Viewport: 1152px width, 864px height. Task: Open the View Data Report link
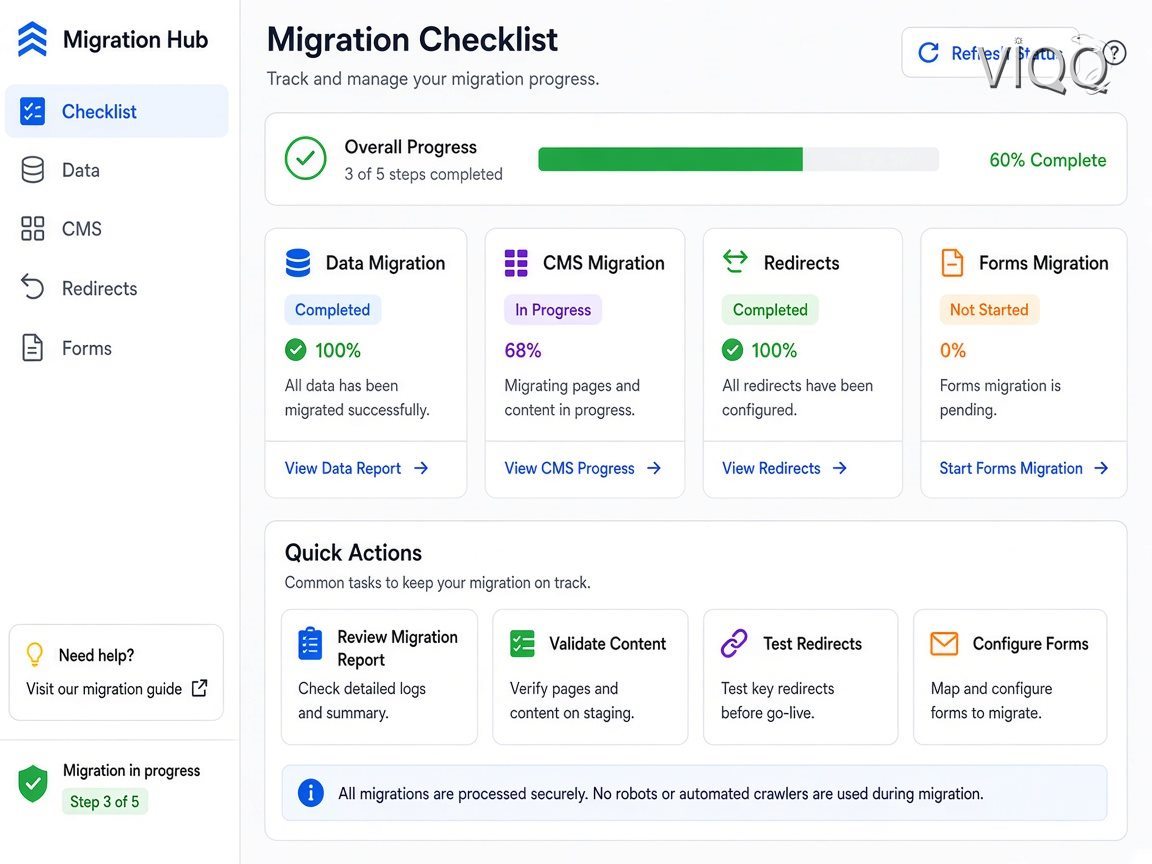(356, 469)
